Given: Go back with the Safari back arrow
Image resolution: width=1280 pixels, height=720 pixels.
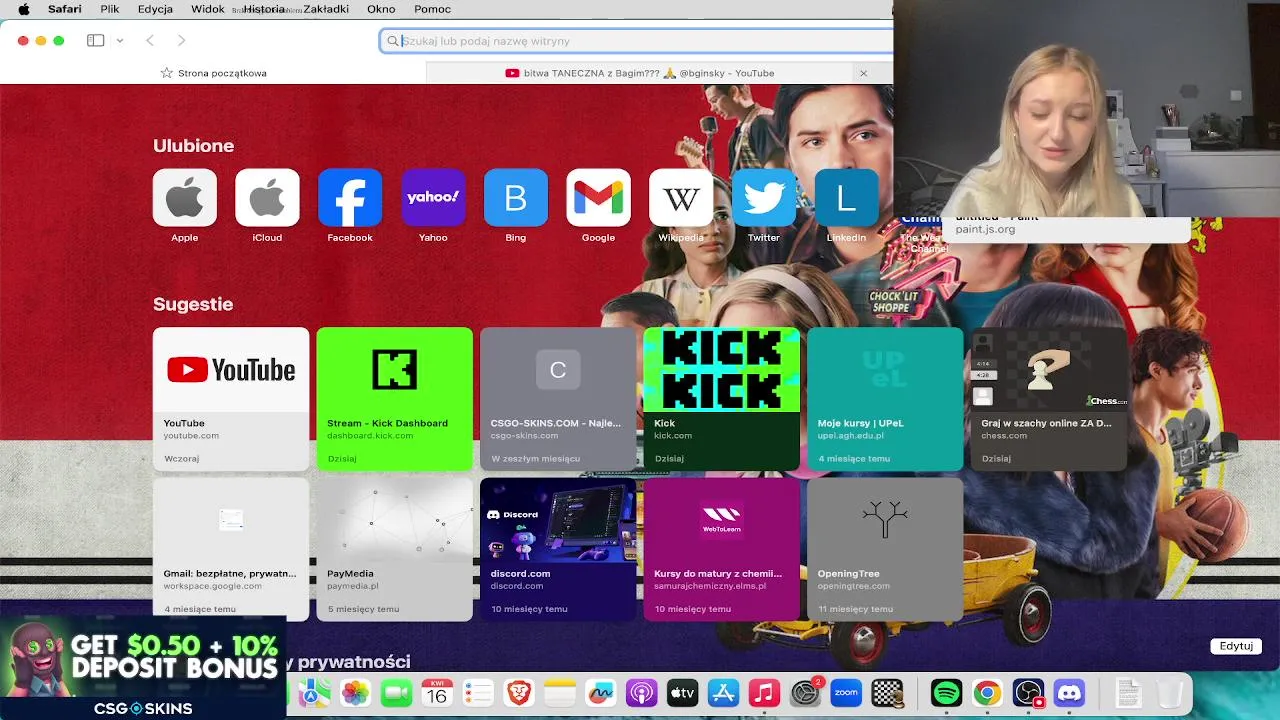Looking at the screenshot, I should point(150,41).
